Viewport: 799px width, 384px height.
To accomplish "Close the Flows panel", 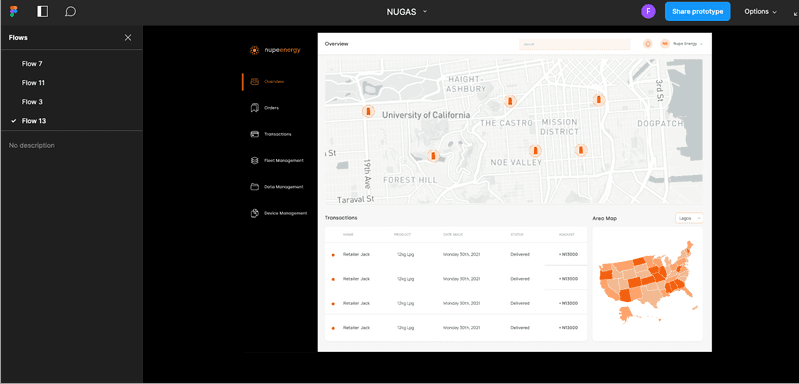I will [128, 37].
